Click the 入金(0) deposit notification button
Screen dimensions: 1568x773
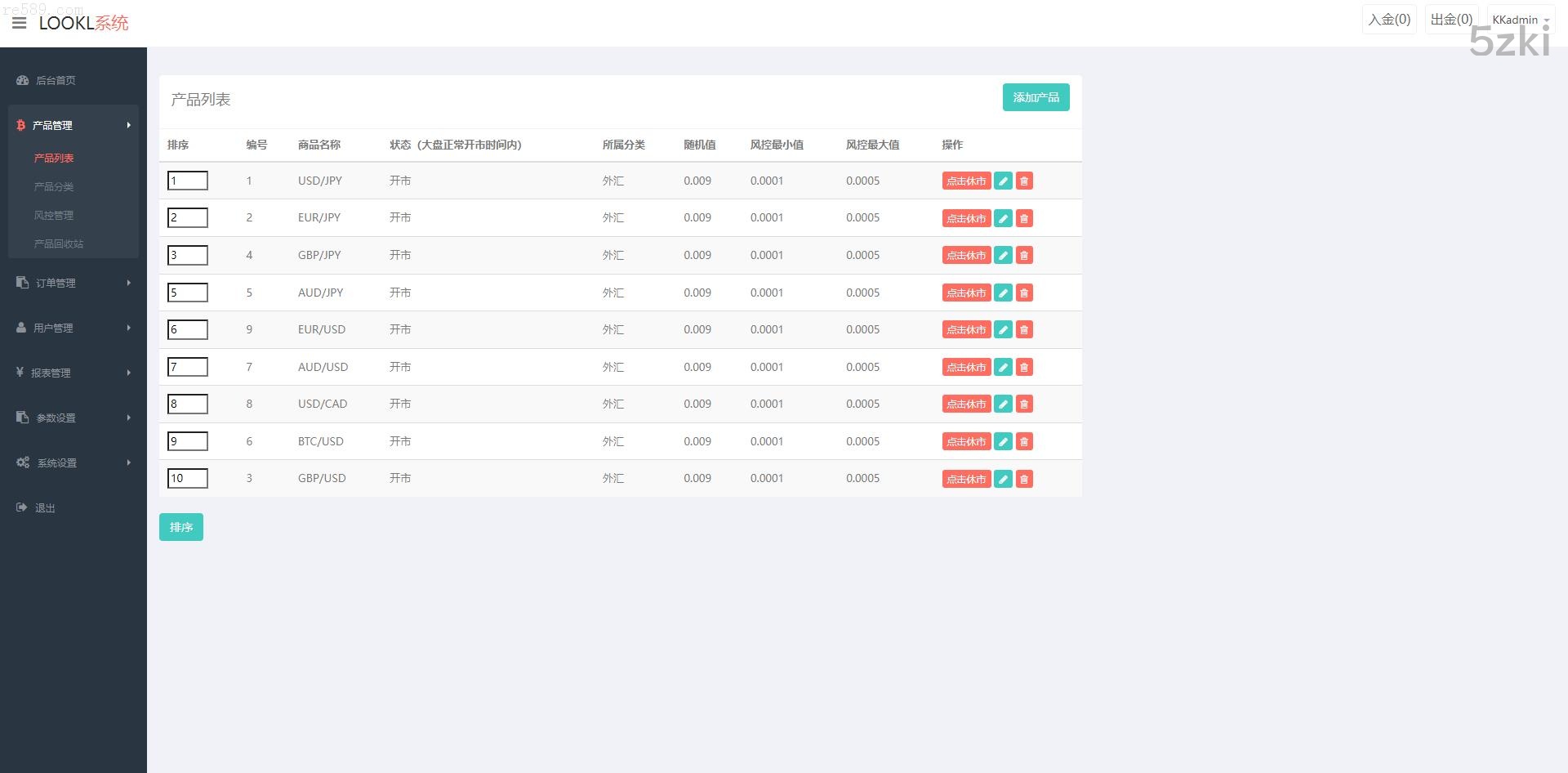point(1389,20)
